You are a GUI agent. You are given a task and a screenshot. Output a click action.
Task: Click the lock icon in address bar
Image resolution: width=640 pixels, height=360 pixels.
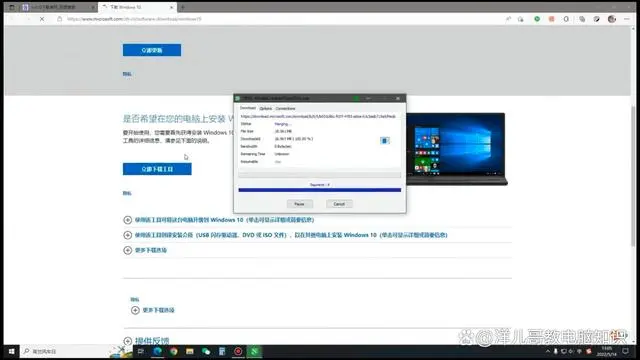click(60, 19)
